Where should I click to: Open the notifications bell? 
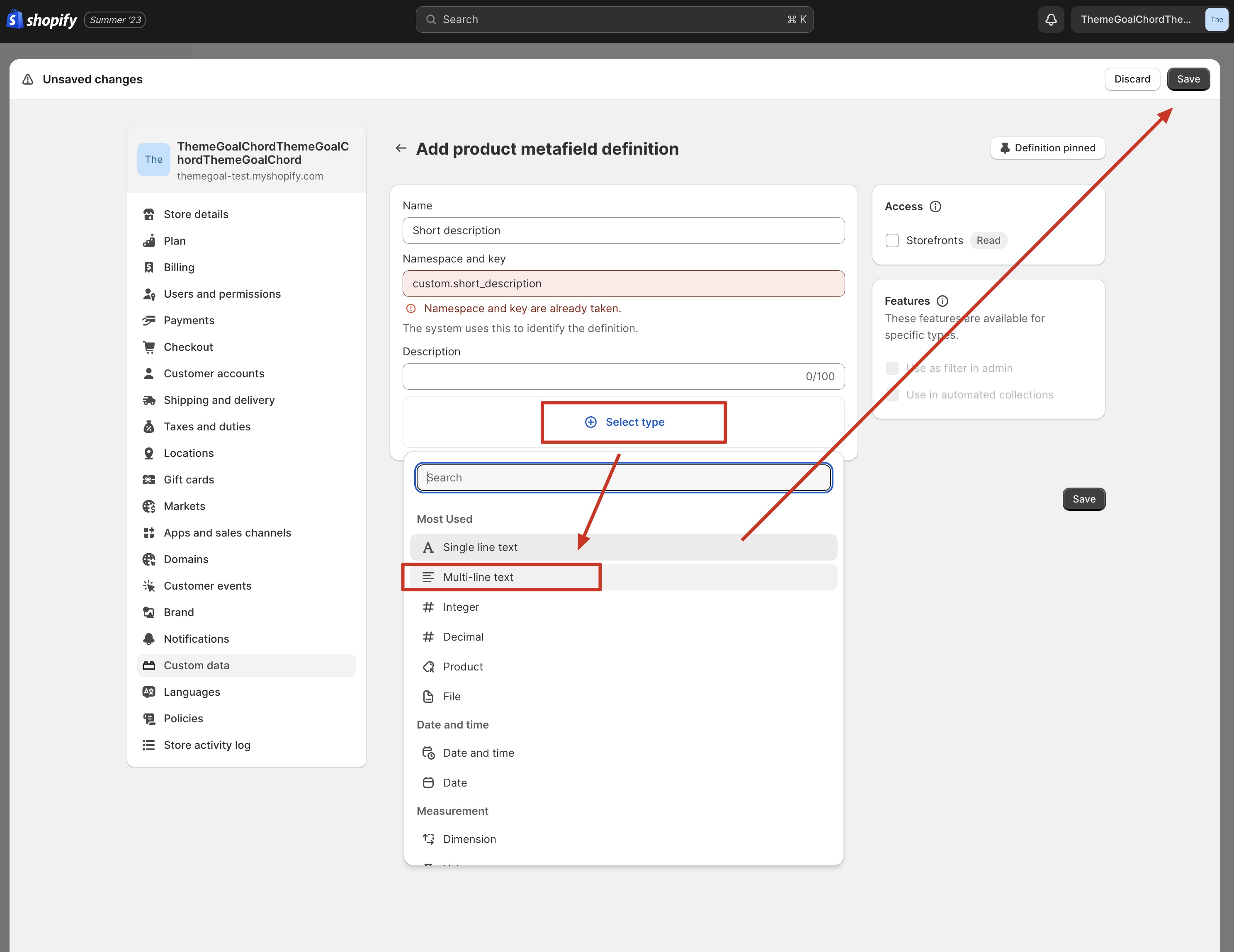1051,20
